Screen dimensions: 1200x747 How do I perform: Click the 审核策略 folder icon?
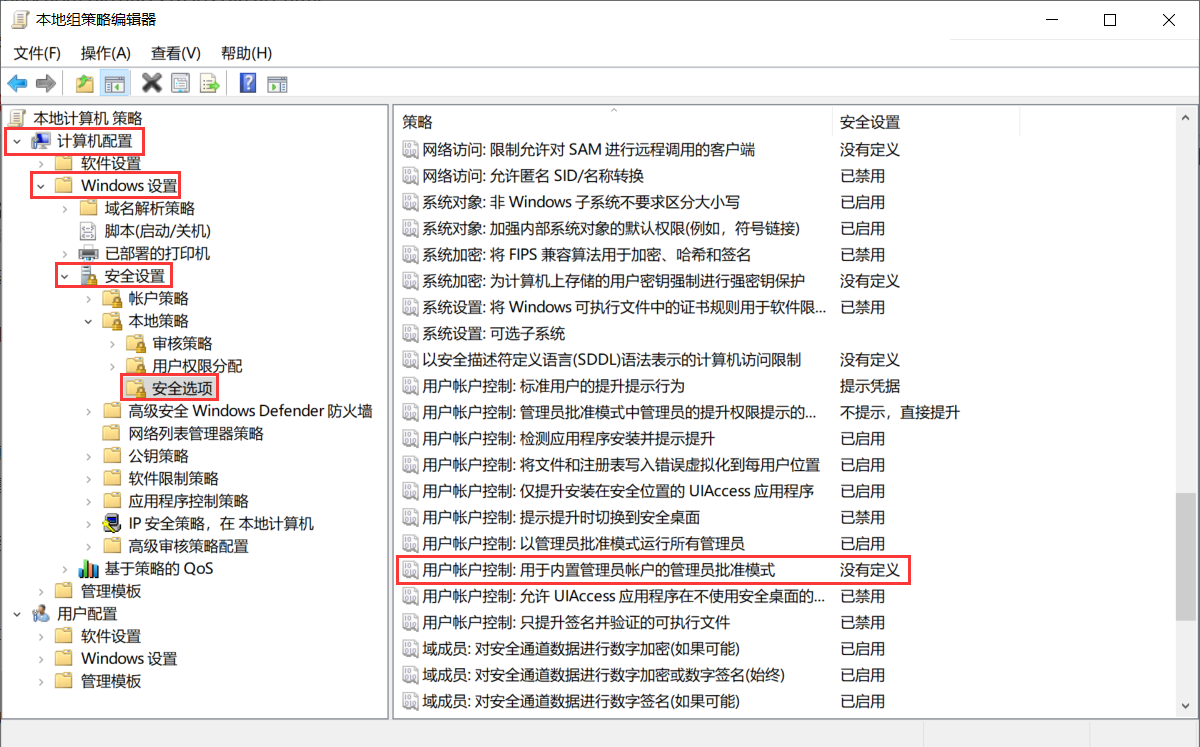[x=136, y=343]
